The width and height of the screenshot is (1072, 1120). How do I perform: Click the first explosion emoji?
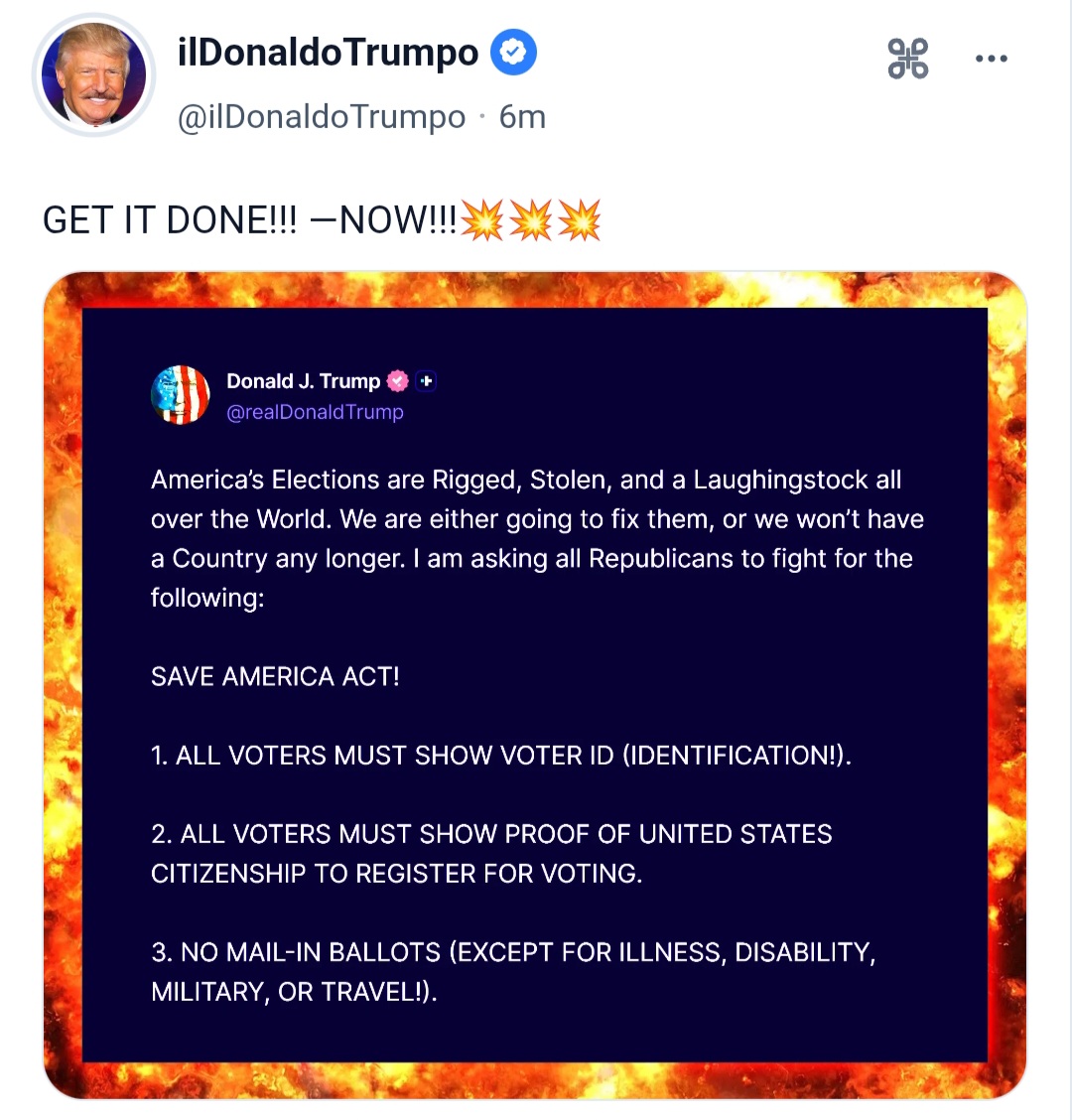pyautogui.click(x=483, y=219)
